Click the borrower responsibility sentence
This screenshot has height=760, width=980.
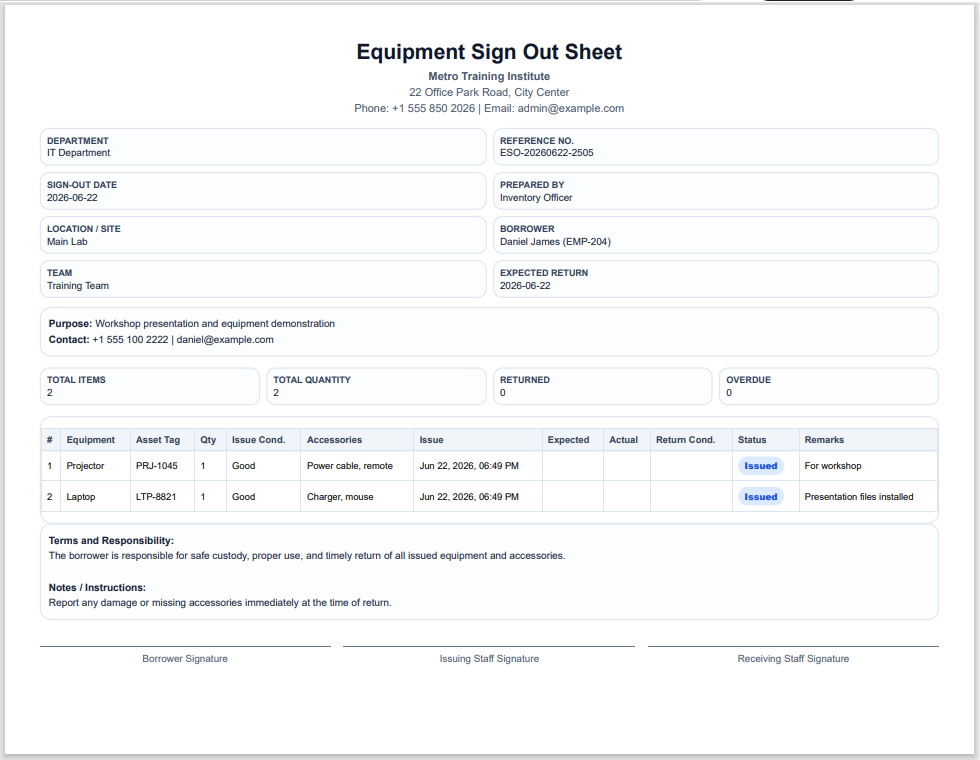coord(307,556)
